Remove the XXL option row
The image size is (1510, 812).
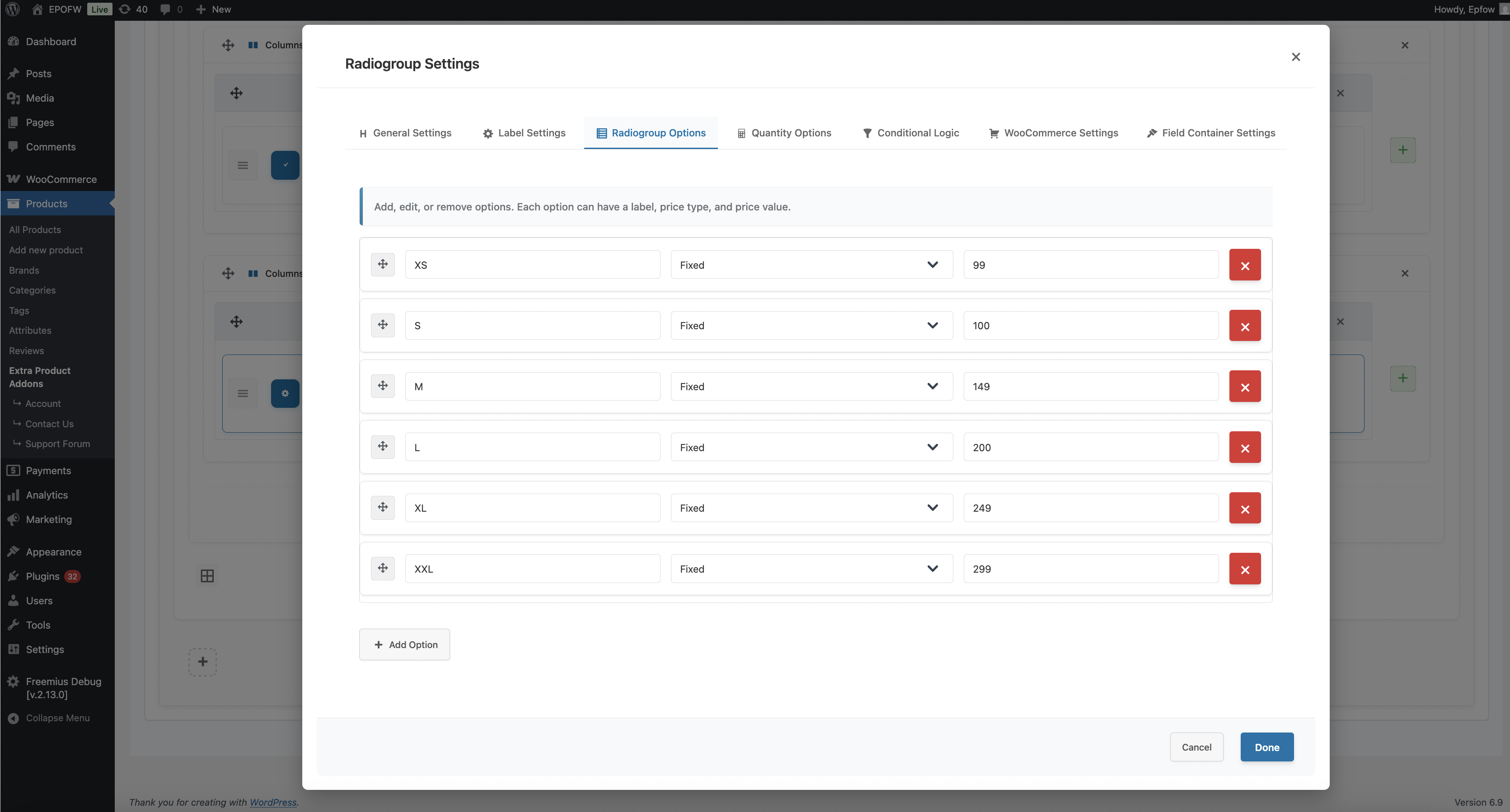(x=1244, y=569)
